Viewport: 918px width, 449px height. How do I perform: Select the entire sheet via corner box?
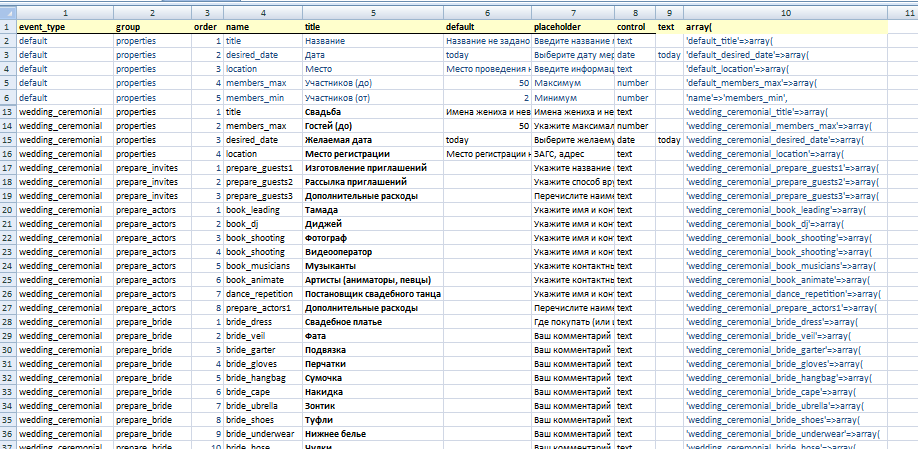(x=8, y=13)
